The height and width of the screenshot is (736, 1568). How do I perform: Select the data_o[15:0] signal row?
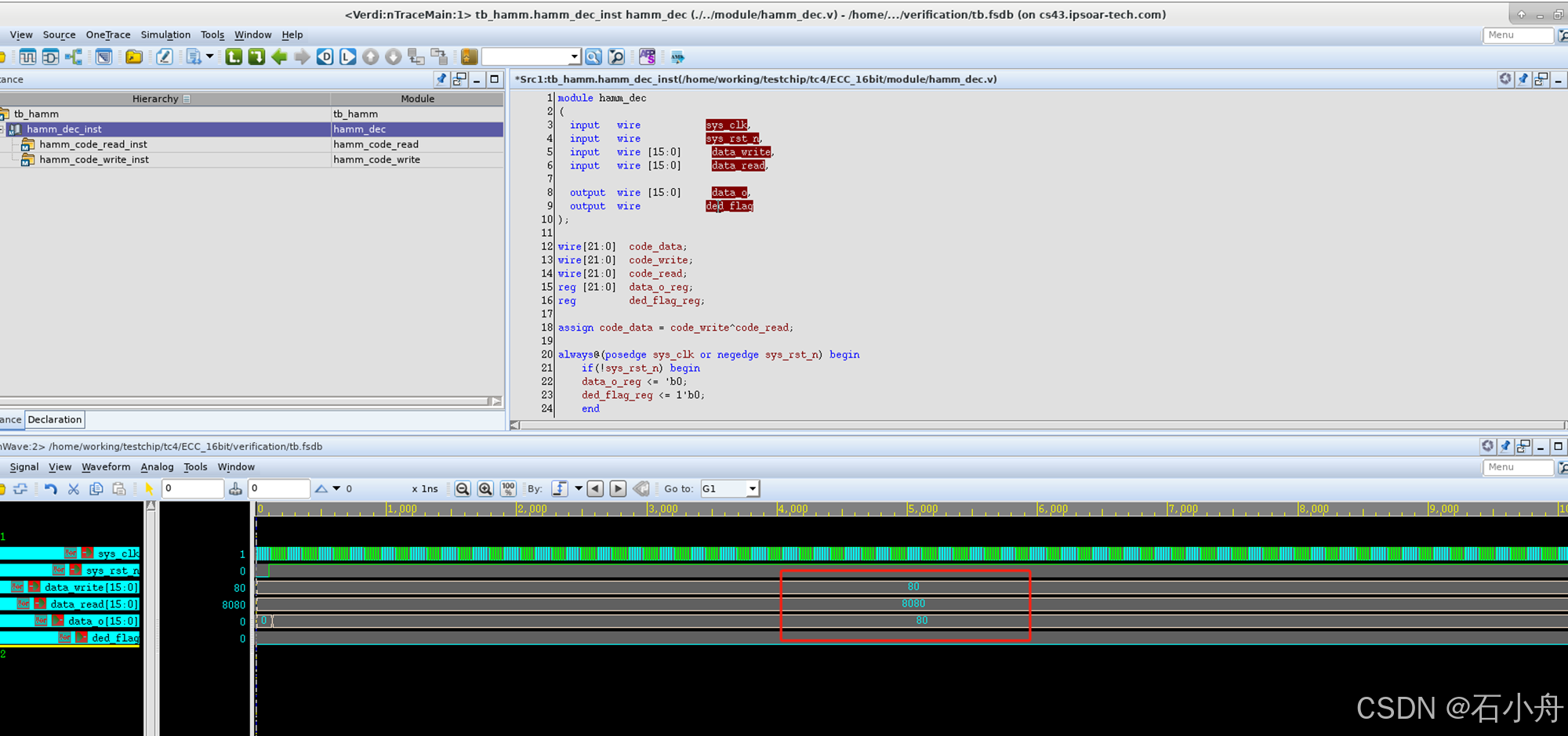tap(70, 621)
